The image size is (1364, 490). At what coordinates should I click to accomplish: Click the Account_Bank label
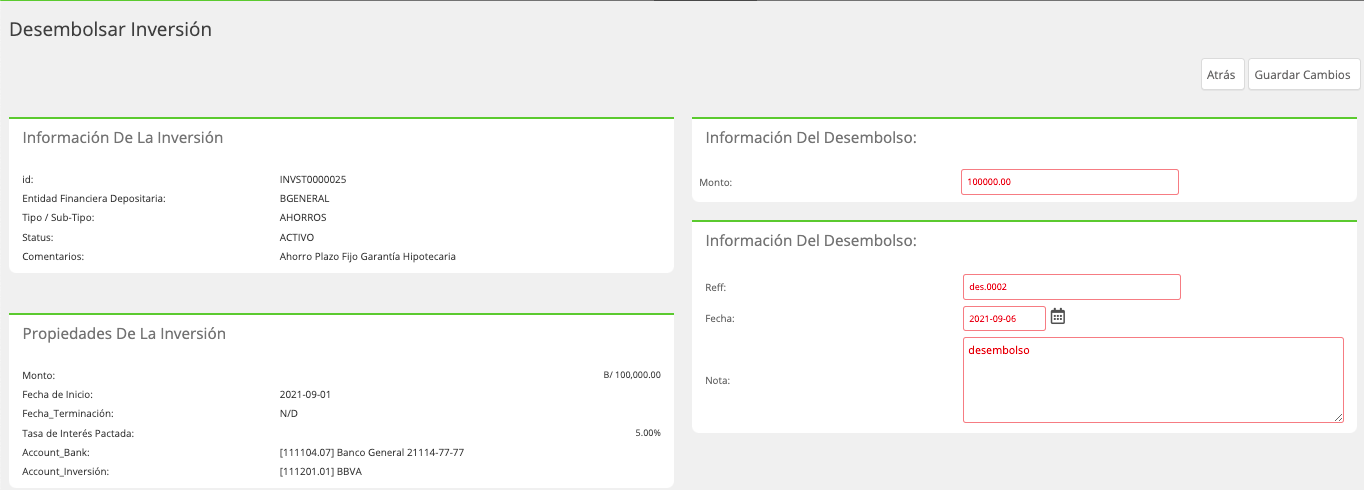(56, 453)
